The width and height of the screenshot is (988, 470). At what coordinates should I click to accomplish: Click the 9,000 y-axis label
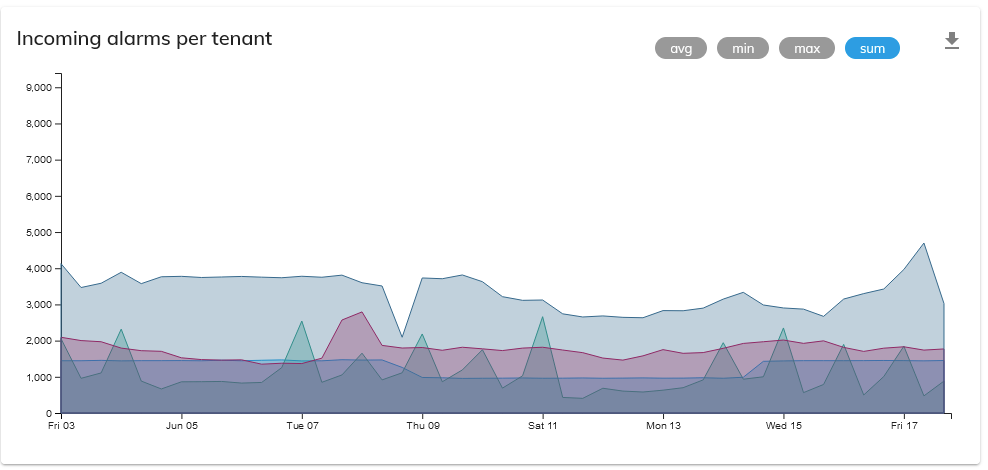[x=38, y=88]
